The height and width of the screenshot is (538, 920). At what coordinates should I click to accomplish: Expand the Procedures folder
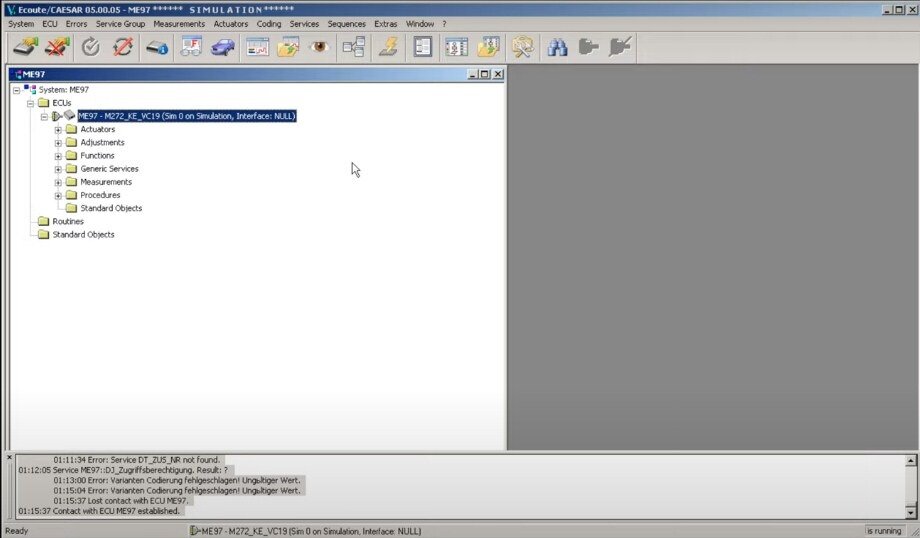58,195
